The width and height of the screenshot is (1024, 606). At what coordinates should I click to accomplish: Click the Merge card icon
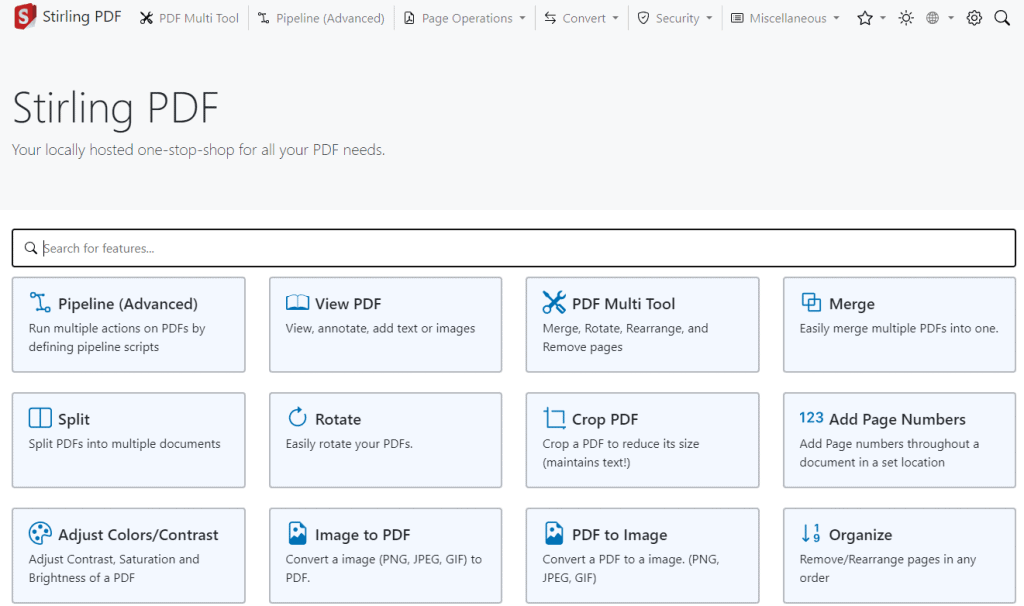(811, 303)
